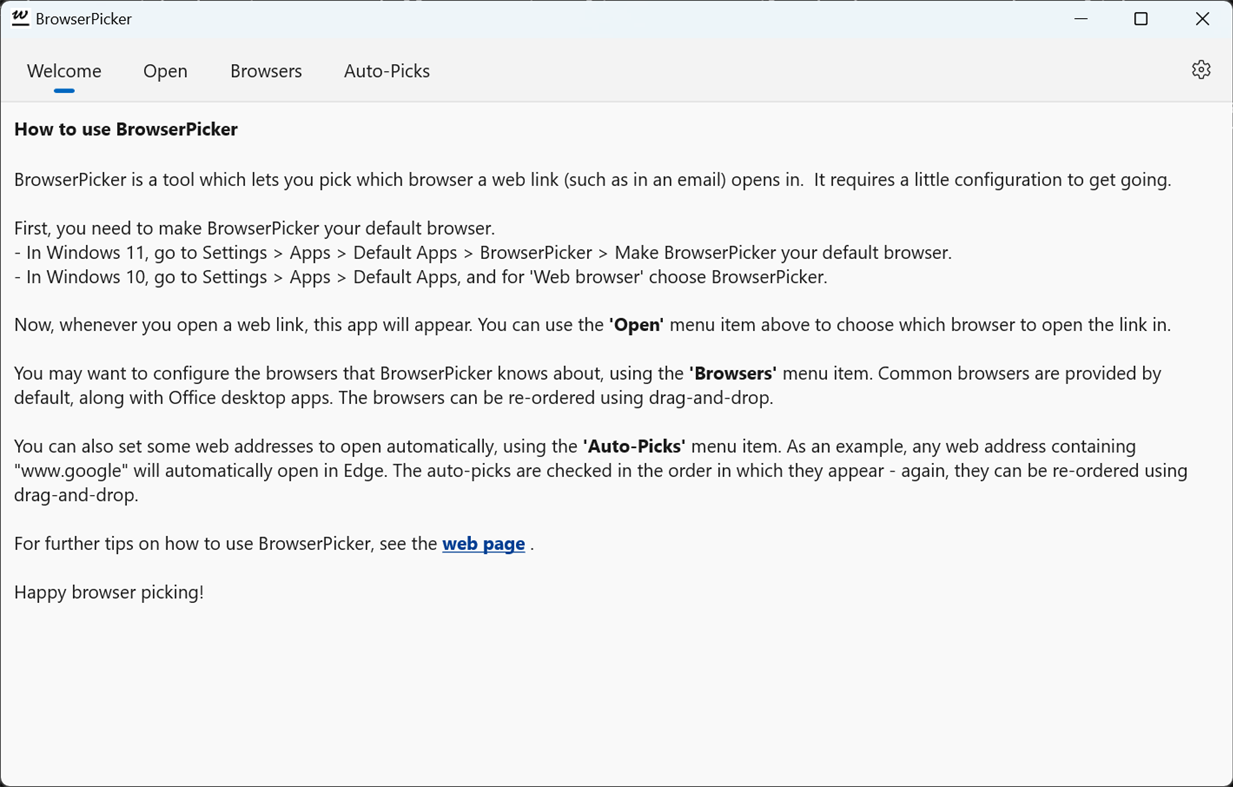
Task: Select the Welcome tab
Action: tap(64, 71)
